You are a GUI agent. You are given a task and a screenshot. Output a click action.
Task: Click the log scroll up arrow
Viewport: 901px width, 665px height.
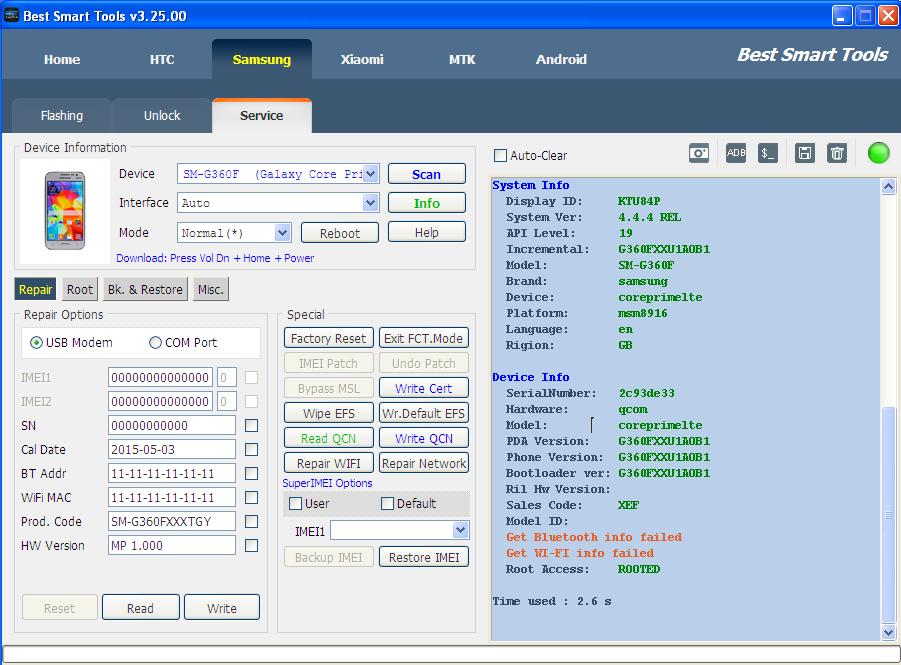pyautogui.click(x=888, y=186)
